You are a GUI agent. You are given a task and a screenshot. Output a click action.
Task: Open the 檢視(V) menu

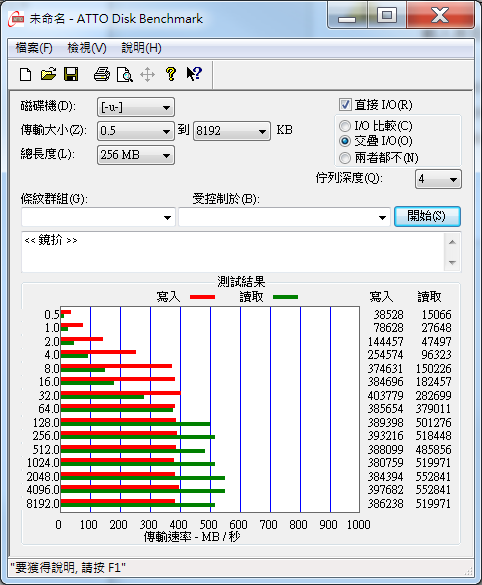pyautogui.click(x=87, y=48)
